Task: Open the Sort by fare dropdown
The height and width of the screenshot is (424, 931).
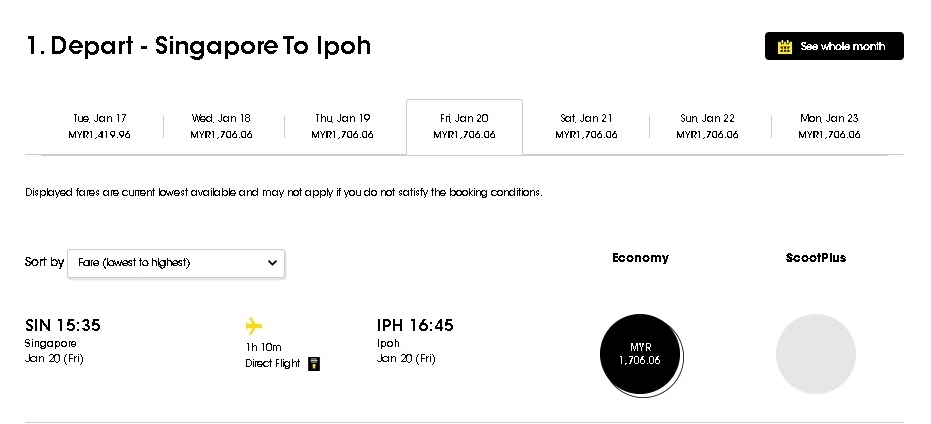Action: pos(176,263)
